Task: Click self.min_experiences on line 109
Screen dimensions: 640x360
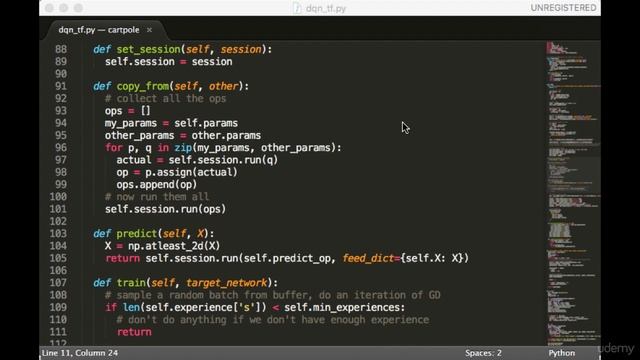Action: coord(342,307)
